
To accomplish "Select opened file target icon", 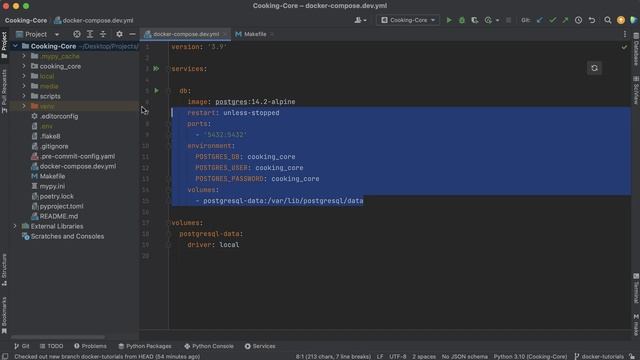I will point(77,34).
